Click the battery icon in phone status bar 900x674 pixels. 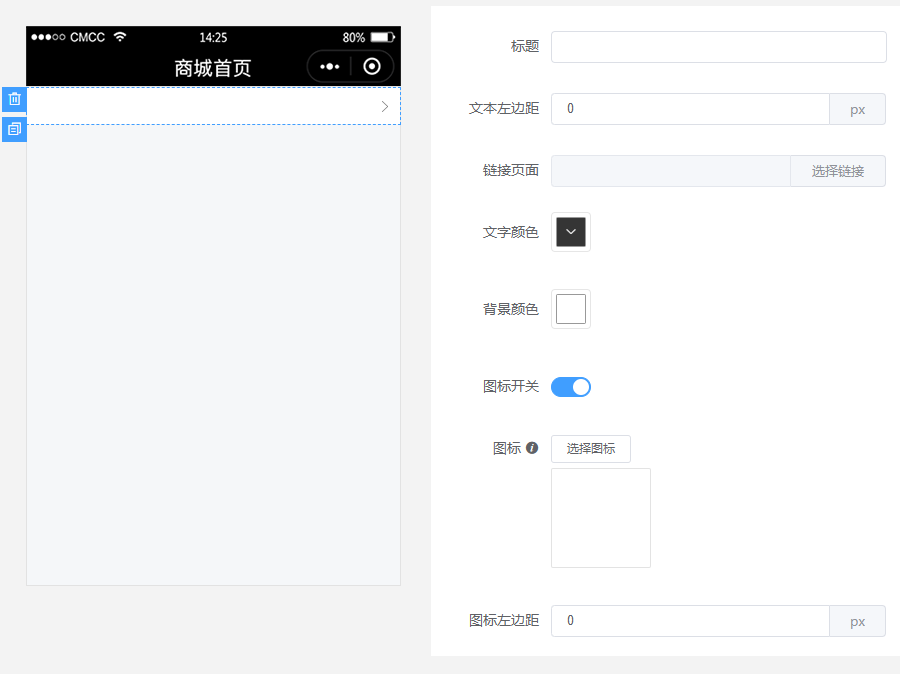[383, 37]
